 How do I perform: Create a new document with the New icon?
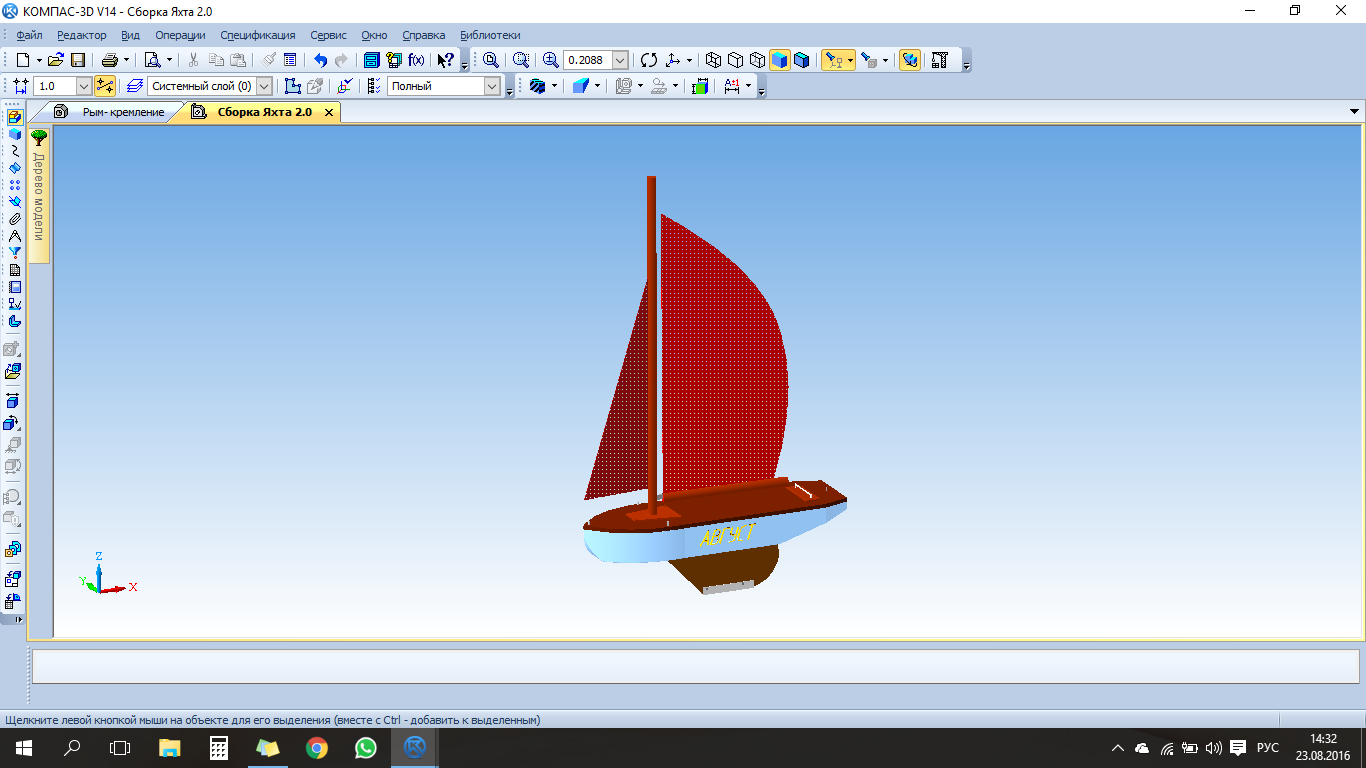(x=22, y=60)
